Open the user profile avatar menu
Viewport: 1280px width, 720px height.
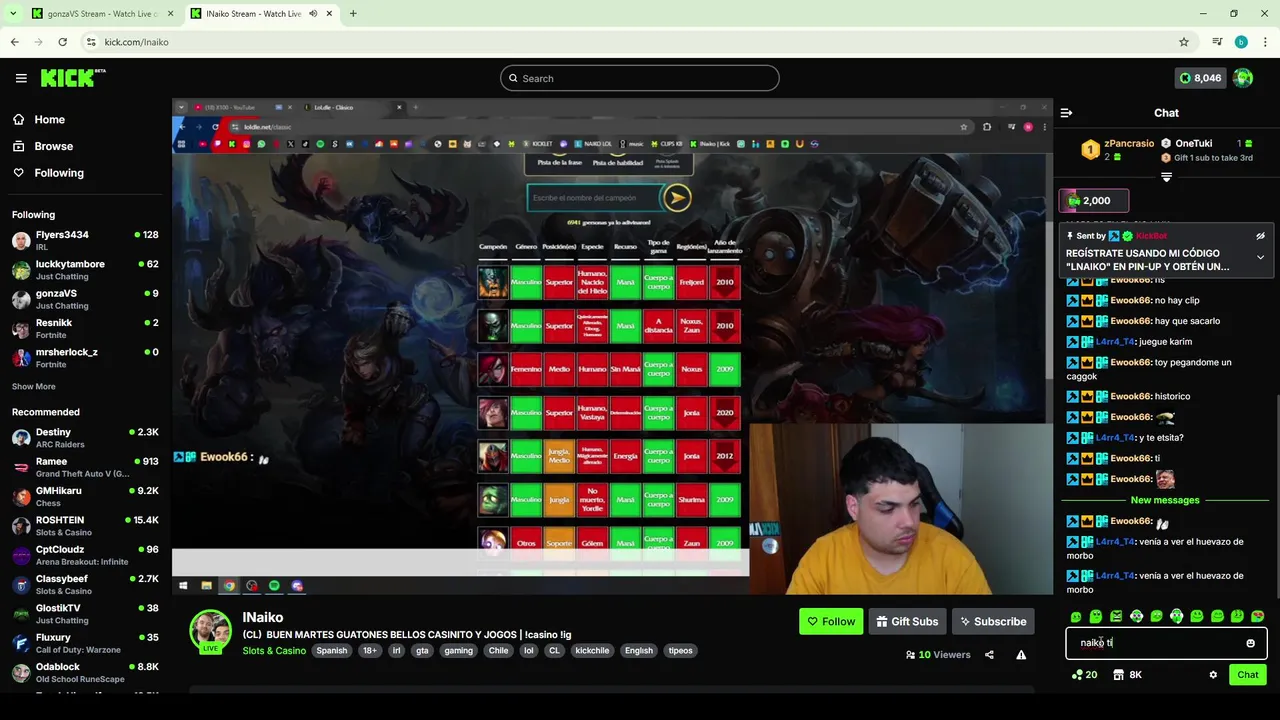coord(1243,78)
